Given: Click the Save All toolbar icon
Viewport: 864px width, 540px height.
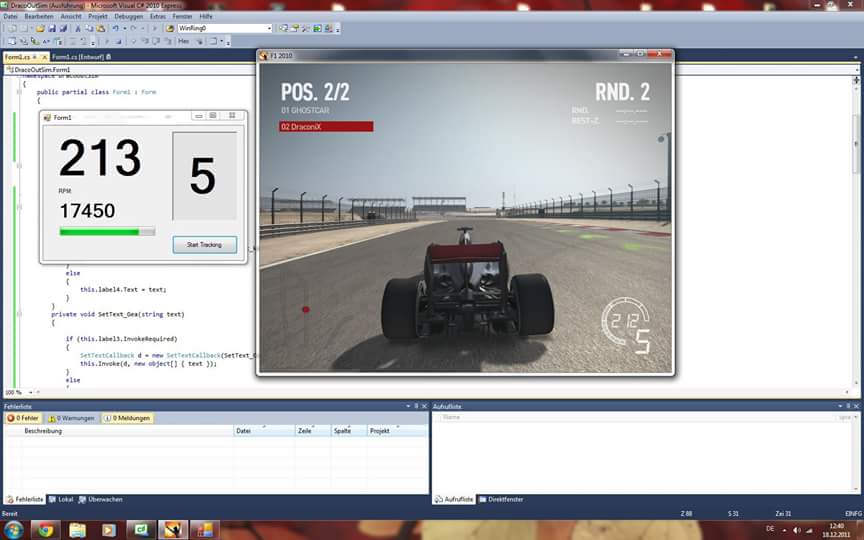Looking at the screenshot, I should point(63,28).
